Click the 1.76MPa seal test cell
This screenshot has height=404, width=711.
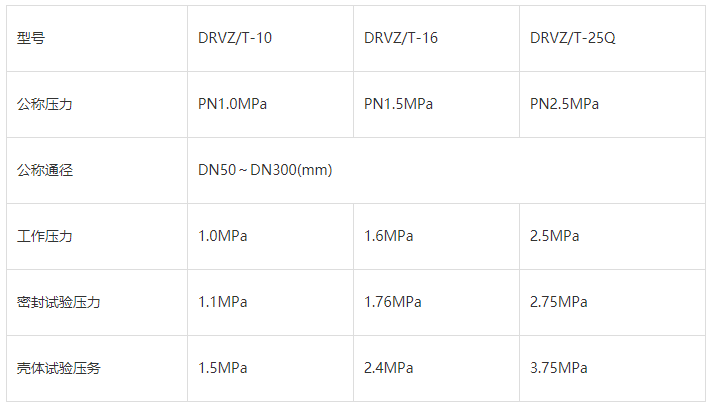[x=392, y=302]
